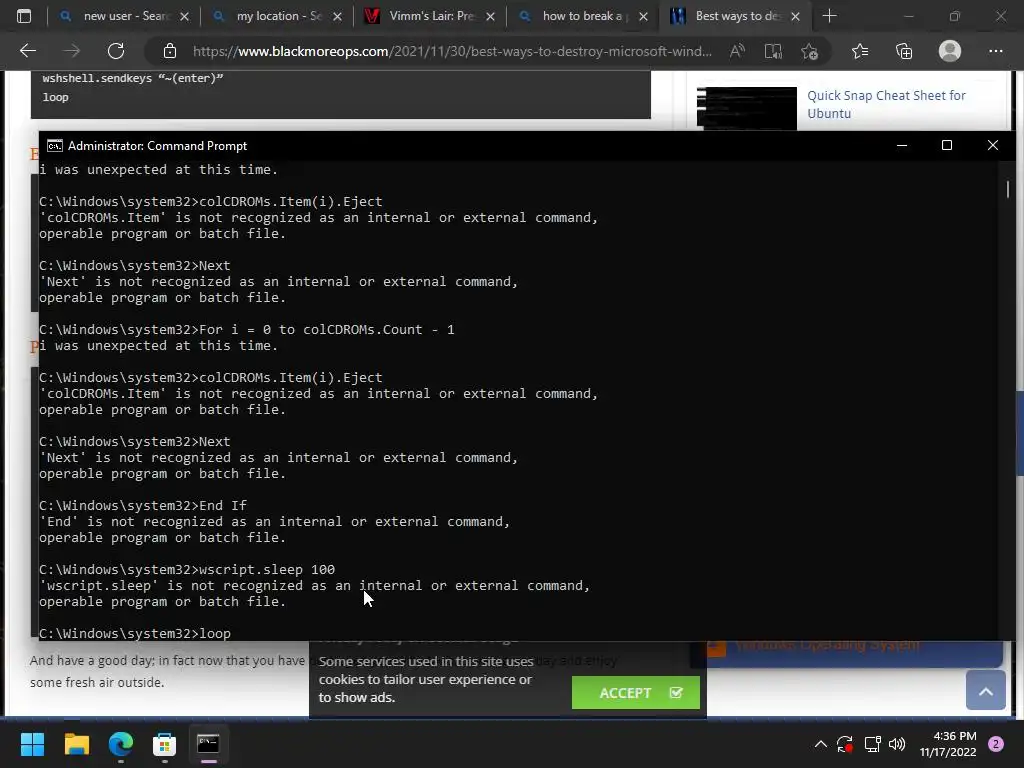This screenshot has width=1024, height=768.
Task: Open Edge Settings and more menu
Action: 995,51
